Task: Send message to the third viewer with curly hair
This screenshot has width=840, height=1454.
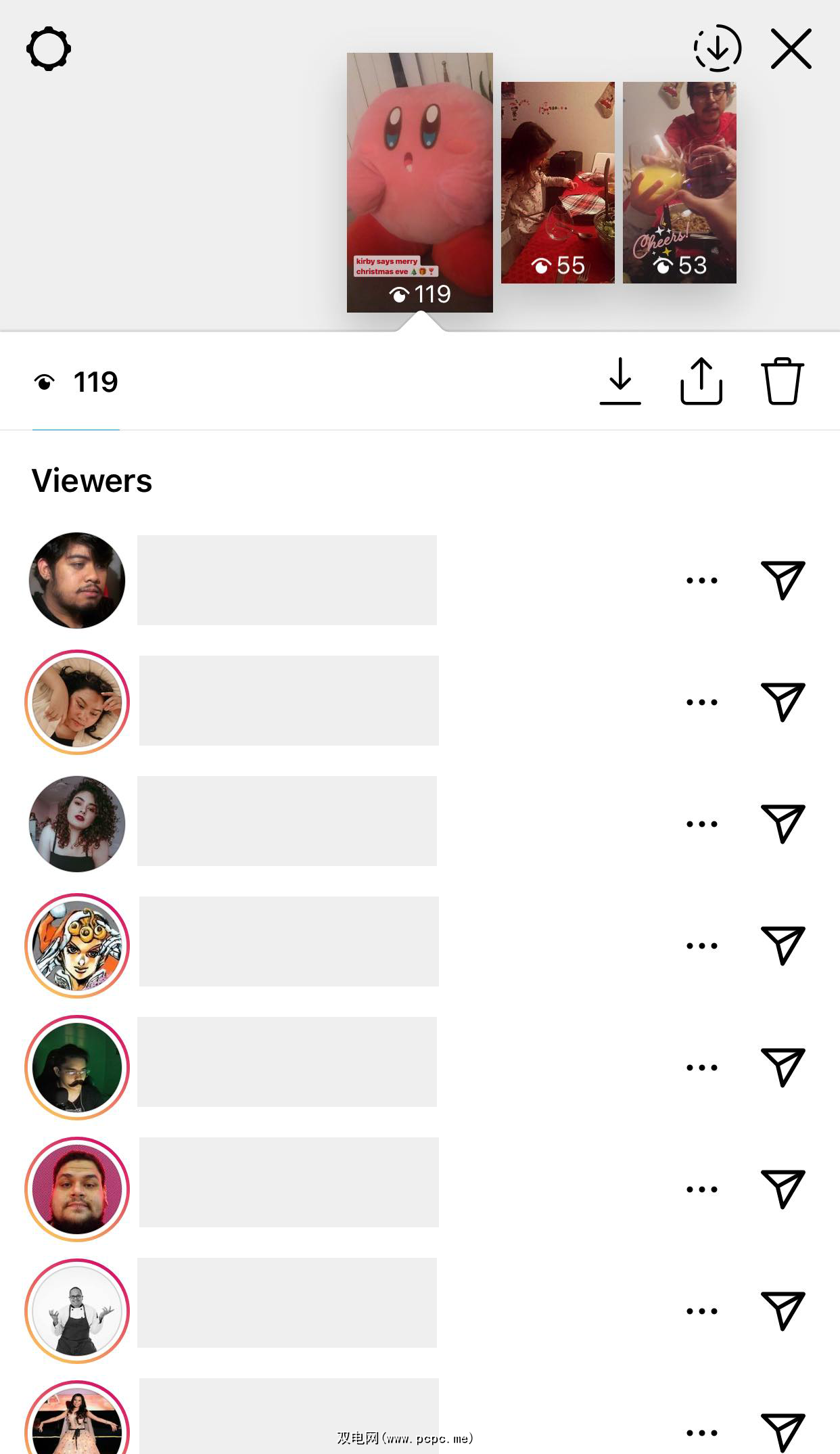Action: pos(783,823)
